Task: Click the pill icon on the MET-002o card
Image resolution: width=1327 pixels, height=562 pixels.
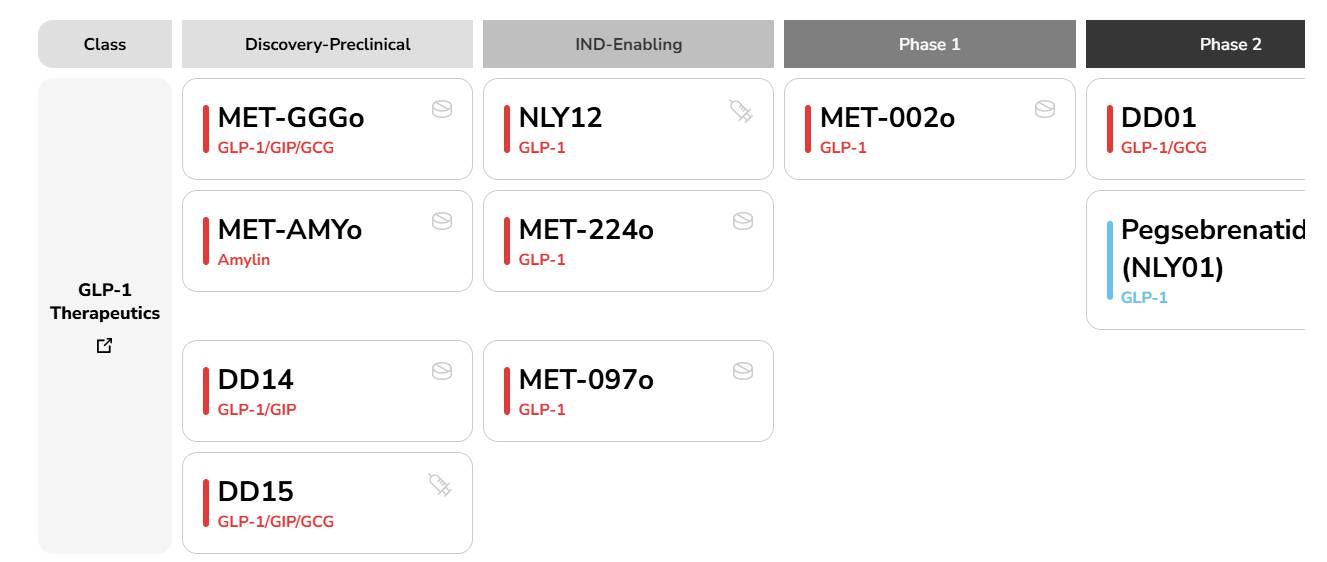Action: [1044, 109]
